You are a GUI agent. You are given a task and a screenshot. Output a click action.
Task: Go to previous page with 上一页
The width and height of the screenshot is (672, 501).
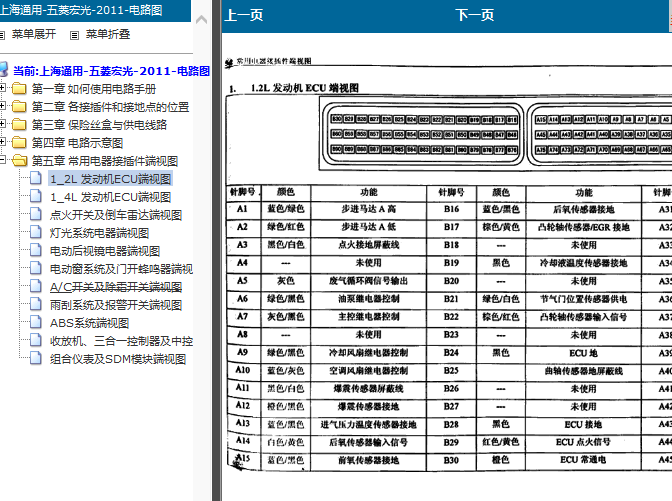[244, 15]
